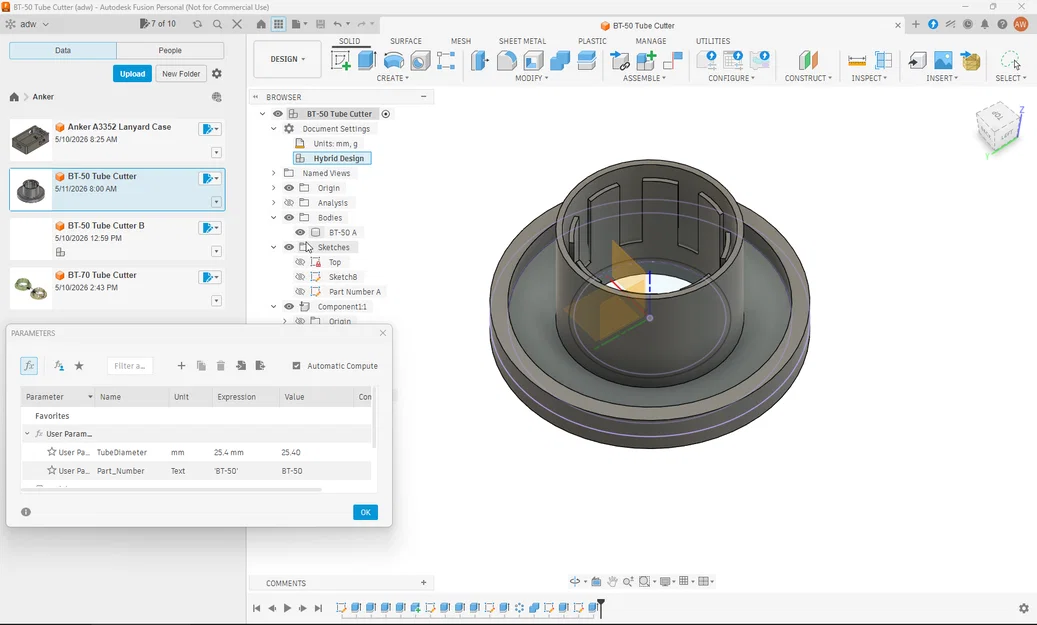Add a new user parameter with plus icon
The height and width of the screenshot is (625, 1037).
point(181,366)
